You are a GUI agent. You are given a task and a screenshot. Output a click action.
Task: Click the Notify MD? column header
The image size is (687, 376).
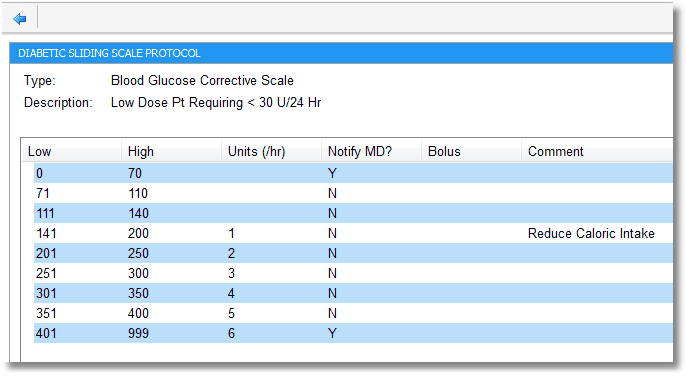point(371,152)
